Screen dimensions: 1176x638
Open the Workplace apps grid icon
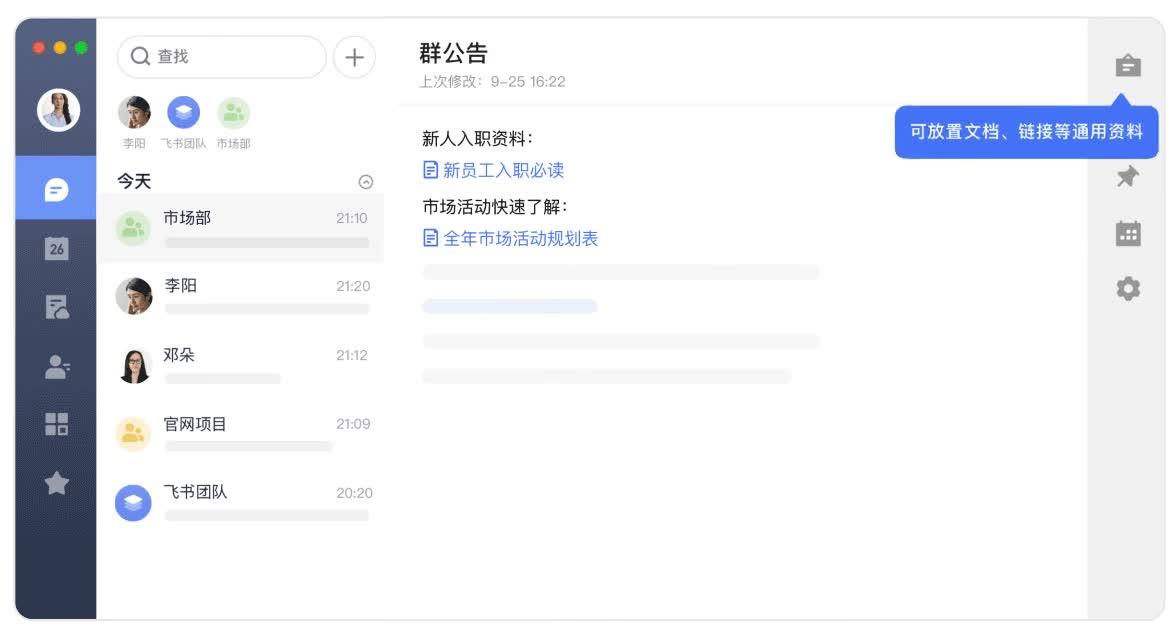(56, 424)
